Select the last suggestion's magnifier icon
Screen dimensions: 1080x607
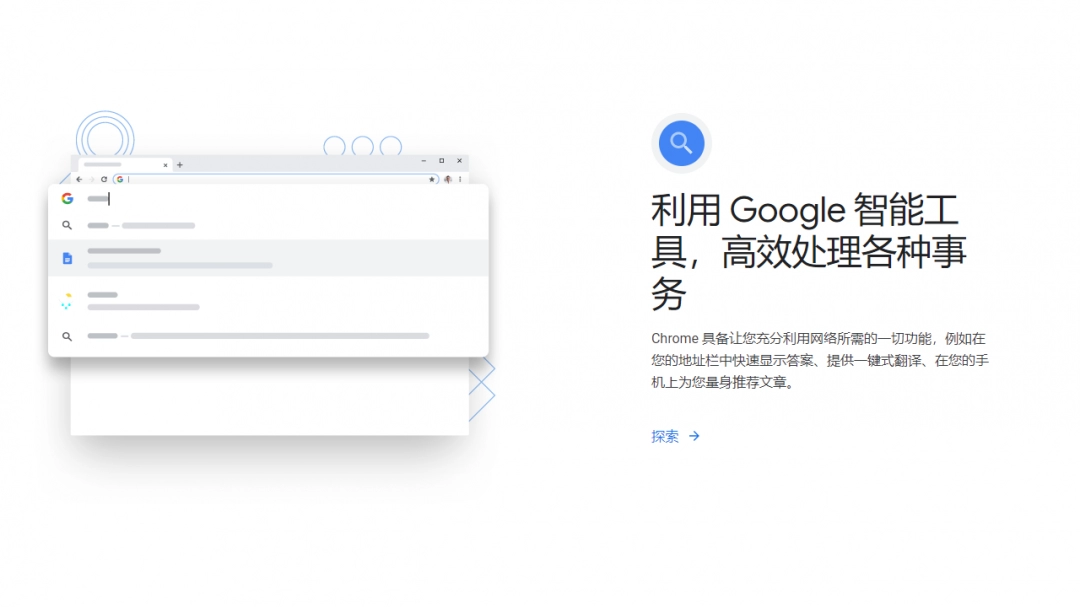(x=67, y=336)
